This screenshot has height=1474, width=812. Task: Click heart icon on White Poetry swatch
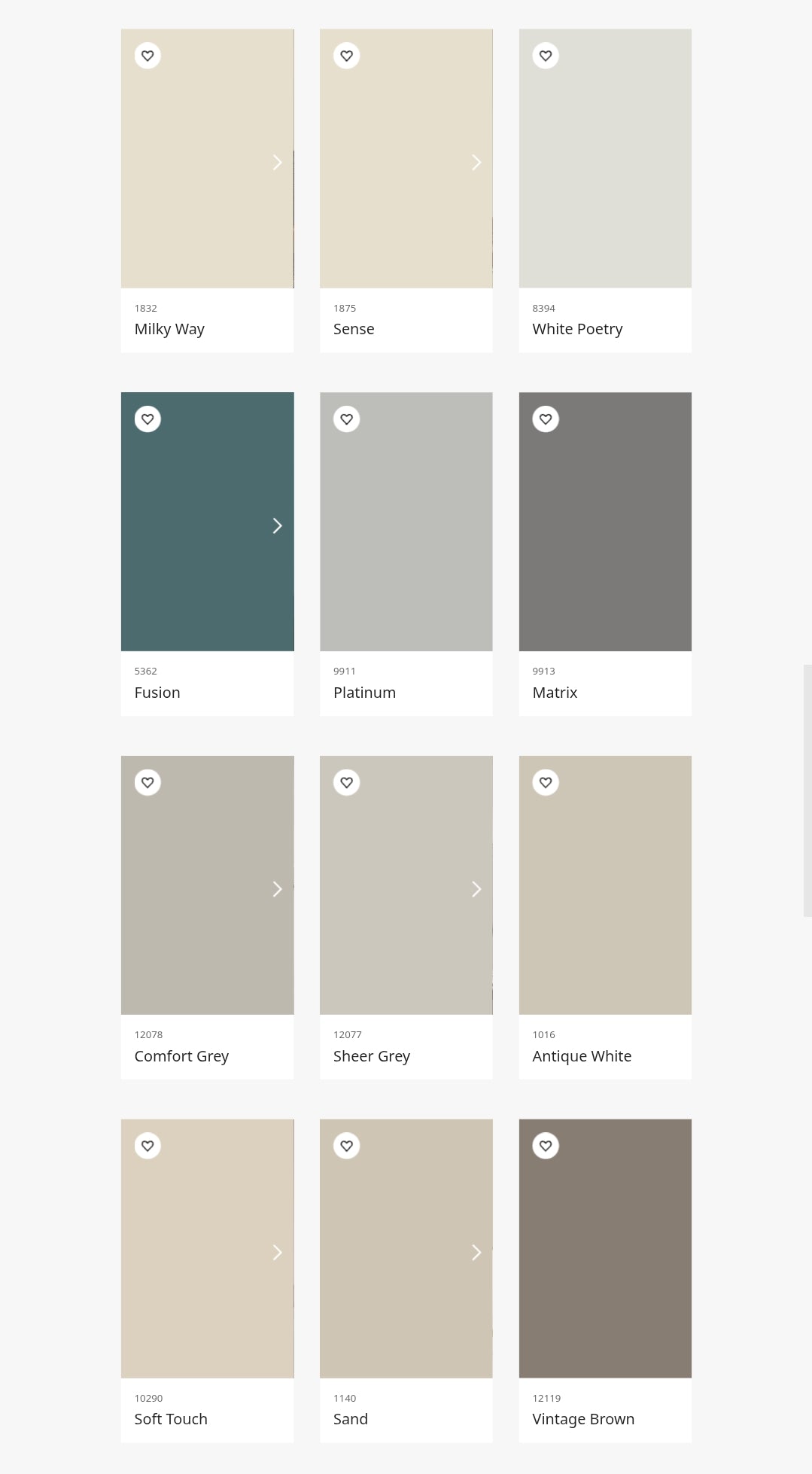[546, 56]
